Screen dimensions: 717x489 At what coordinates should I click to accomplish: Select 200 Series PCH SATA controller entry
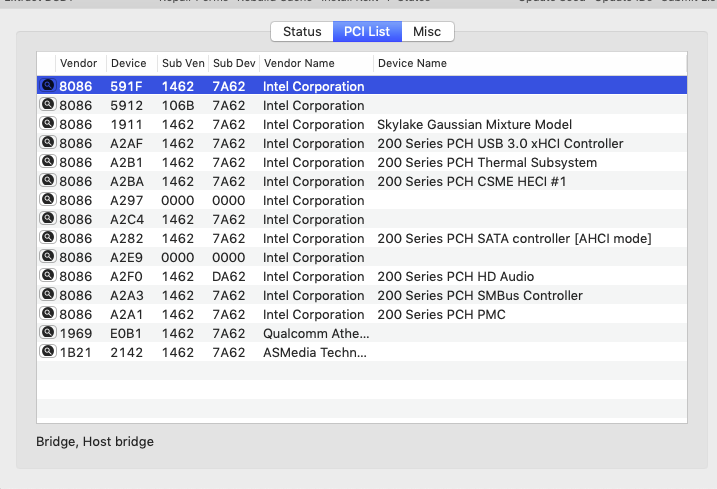514,238
